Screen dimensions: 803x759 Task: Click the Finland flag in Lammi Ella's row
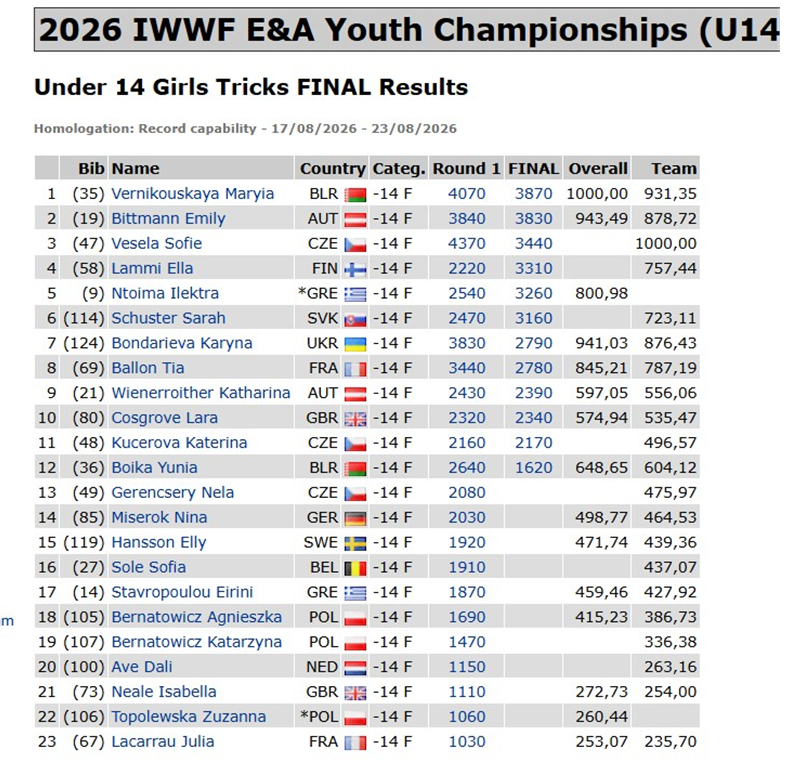(355, 269)
